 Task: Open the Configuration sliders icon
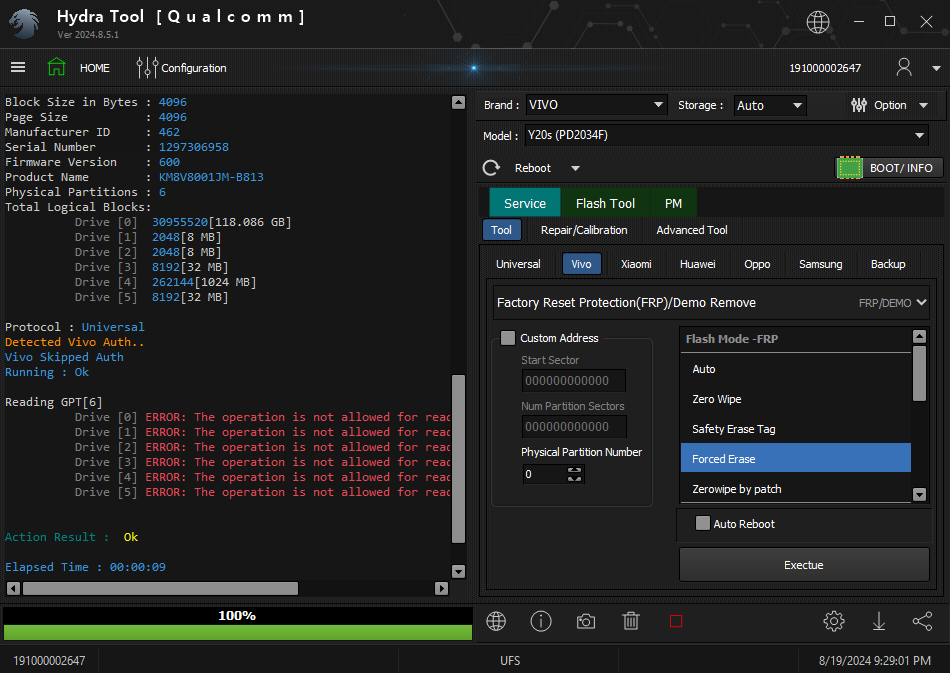tap(147, 68)
